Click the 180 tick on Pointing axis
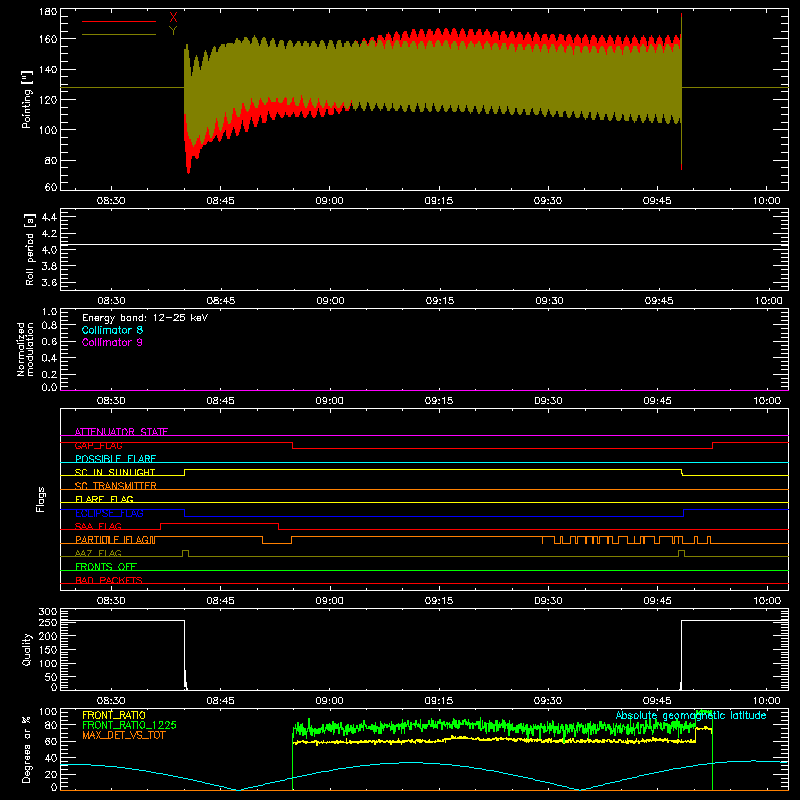800x800 pixels. click(48, 11)
